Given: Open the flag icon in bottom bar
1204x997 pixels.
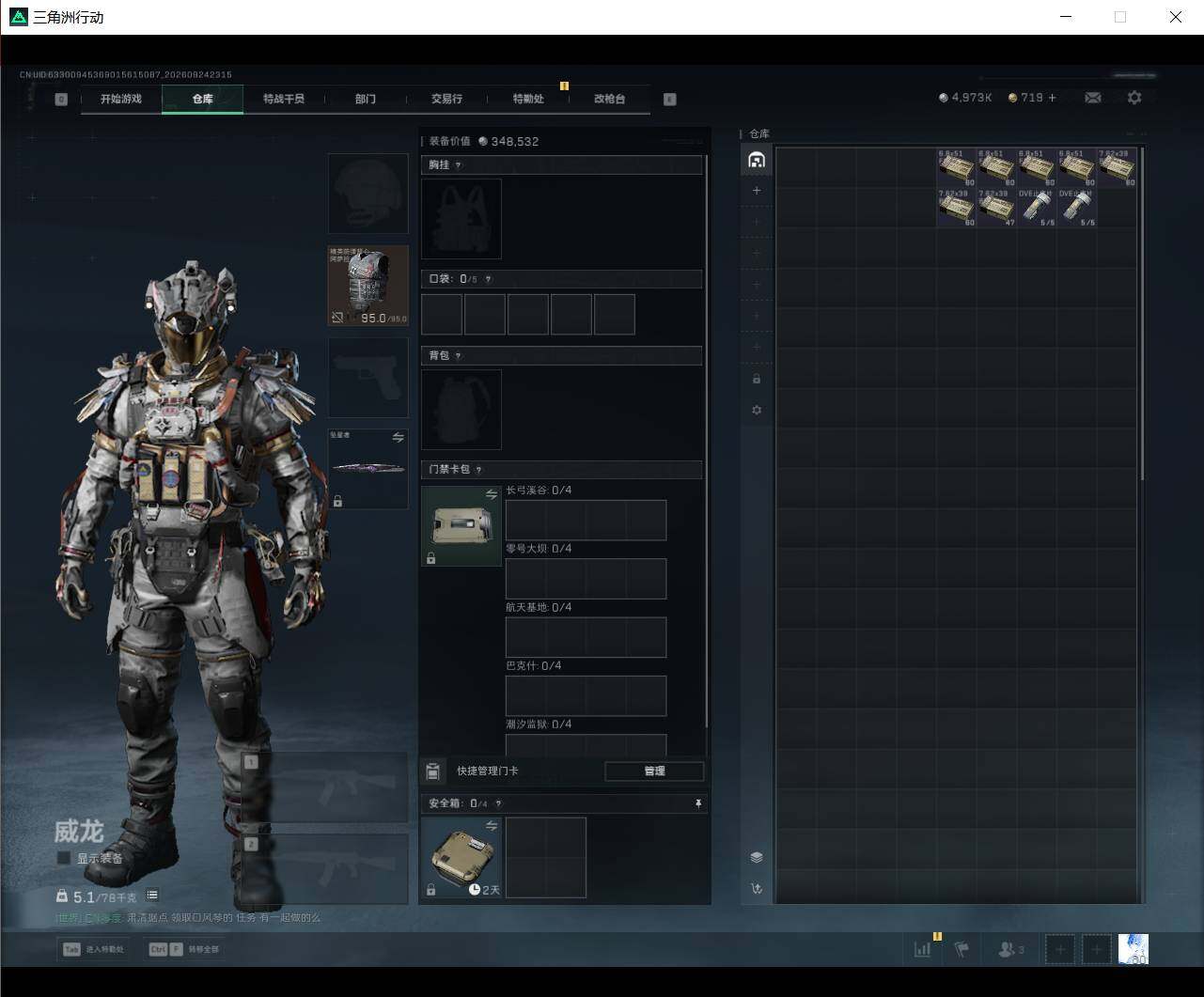Looking at the screenshot, I should tap(962, 950).
